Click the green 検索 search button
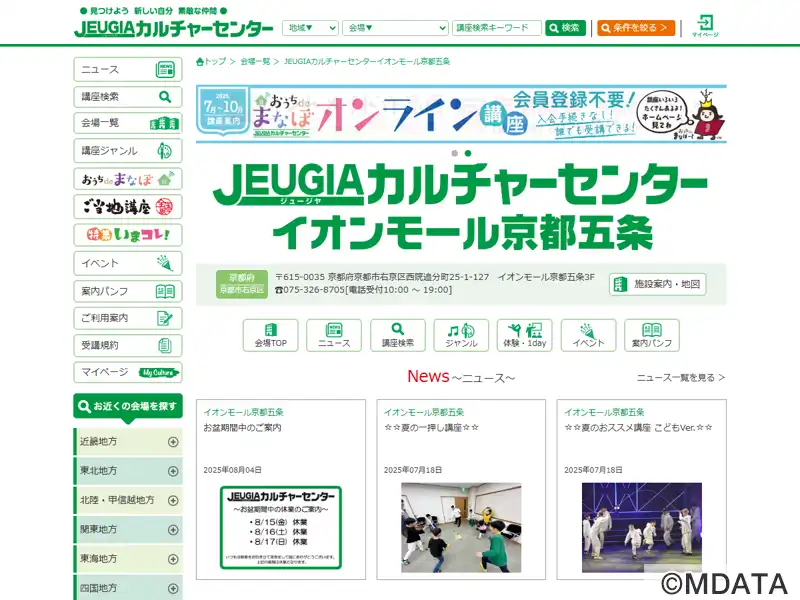 [x=565, y=28]
